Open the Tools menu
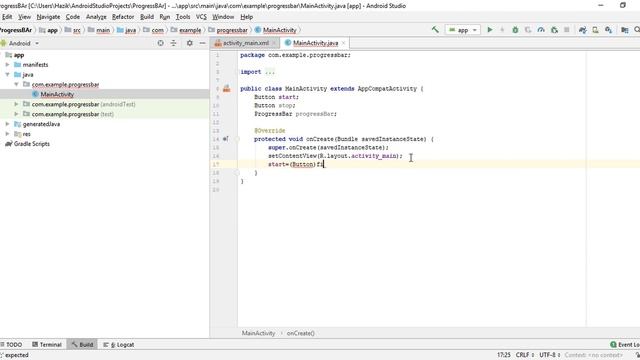 (183, 17)
